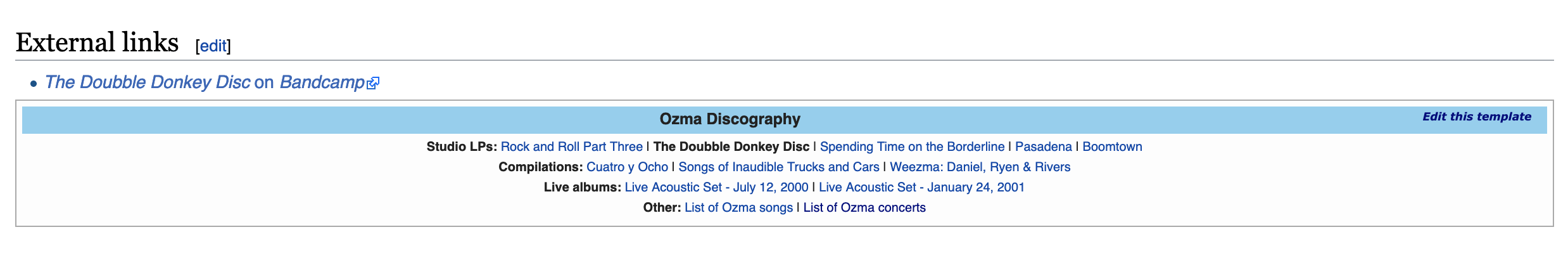Open List of Ozma concerts link
The width and height of the screenshot is (1568, 265).
click(x=864, y=207)
